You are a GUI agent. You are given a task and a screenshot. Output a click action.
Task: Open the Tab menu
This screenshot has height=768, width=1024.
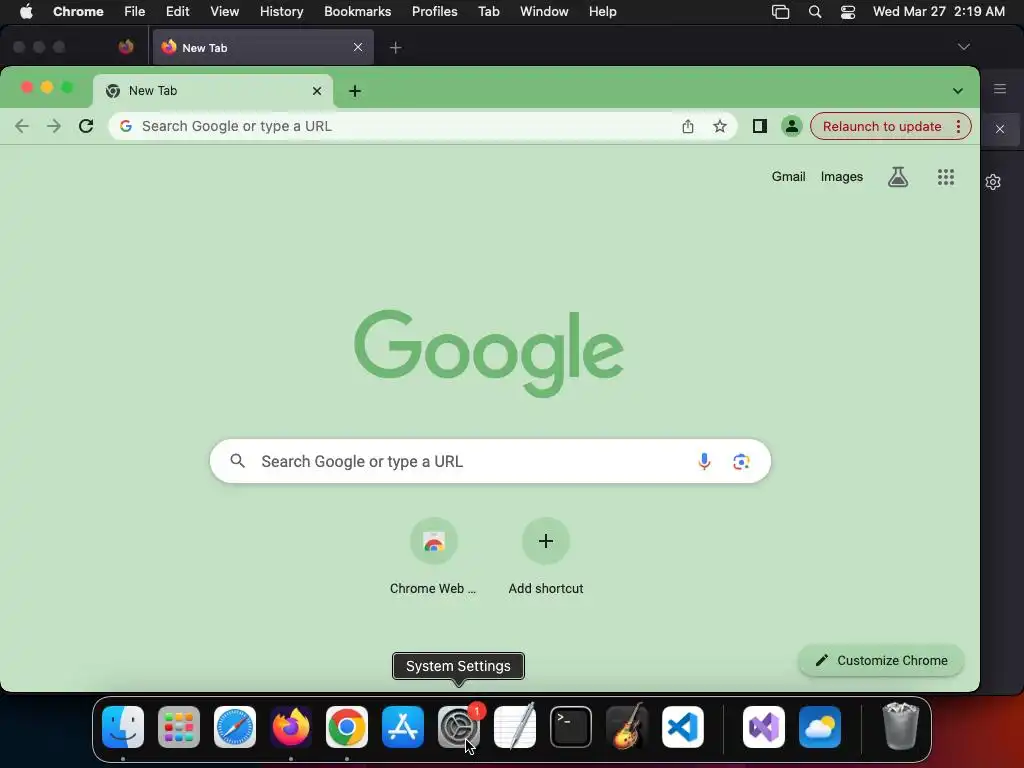pyautogui.click(x=488, y=11)
